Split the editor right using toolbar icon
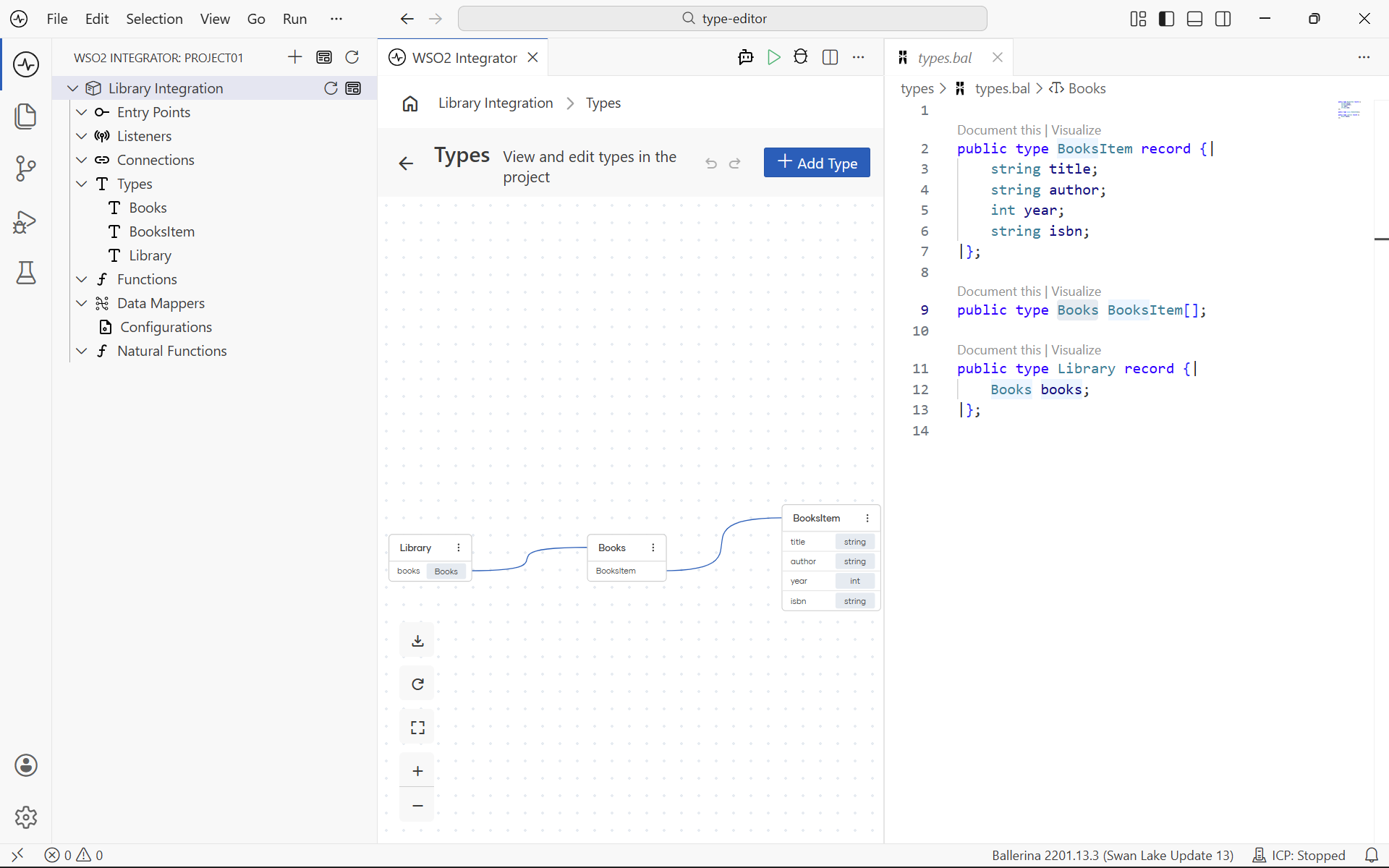The width and height of the screenshot is (1389, 868). click(x=831, y=57)
